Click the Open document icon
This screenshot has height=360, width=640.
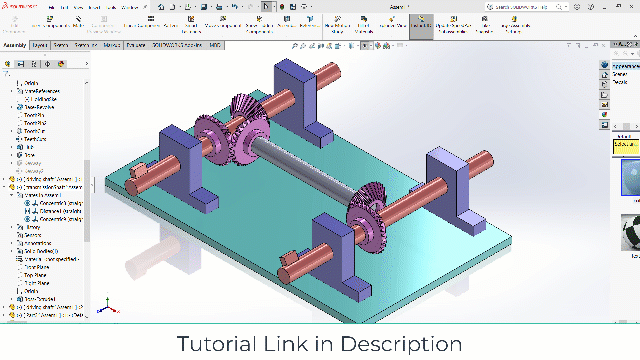(188, 7)
